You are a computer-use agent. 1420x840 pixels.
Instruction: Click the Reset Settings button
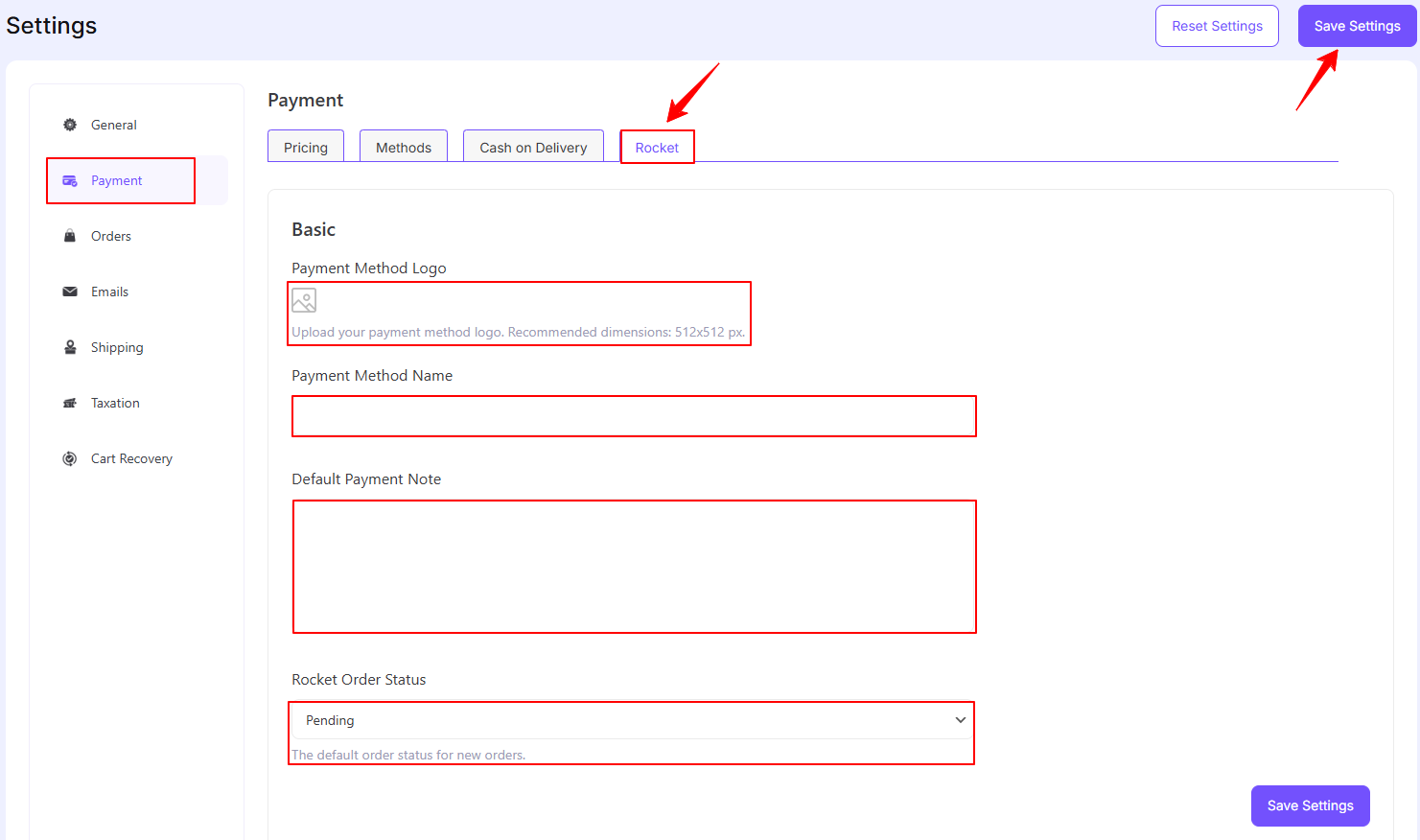[1217, 26]
